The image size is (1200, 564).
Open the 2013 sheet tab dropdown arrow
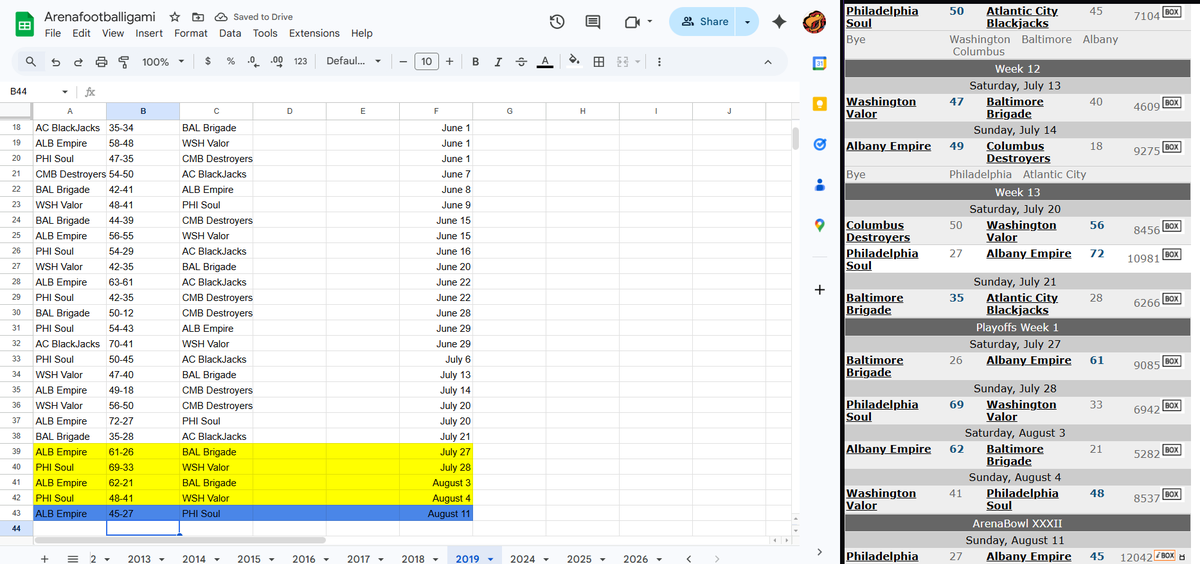(x=161, y=559)
